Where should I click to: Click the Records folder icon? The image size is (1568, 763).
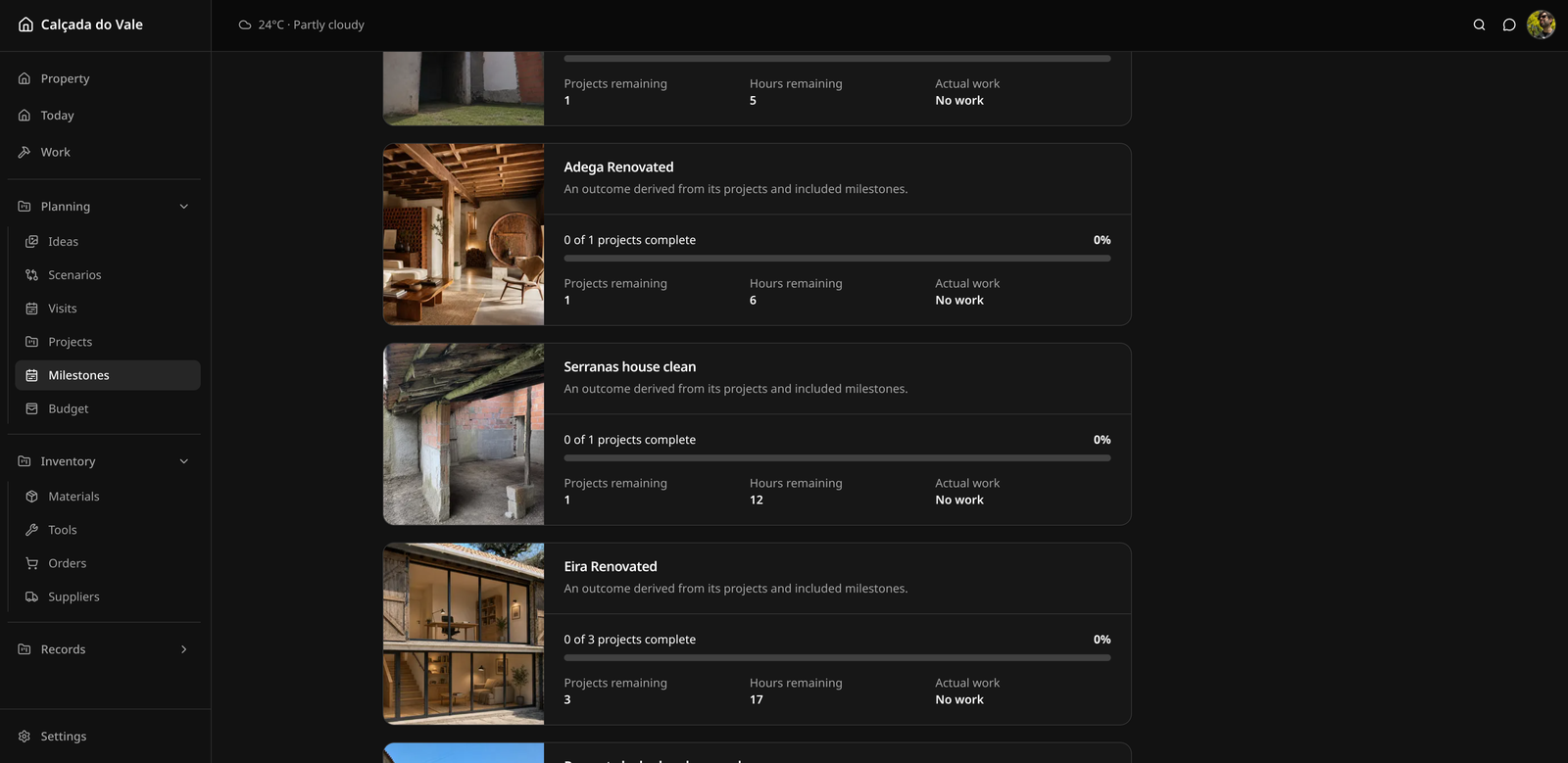coord(24,649)
